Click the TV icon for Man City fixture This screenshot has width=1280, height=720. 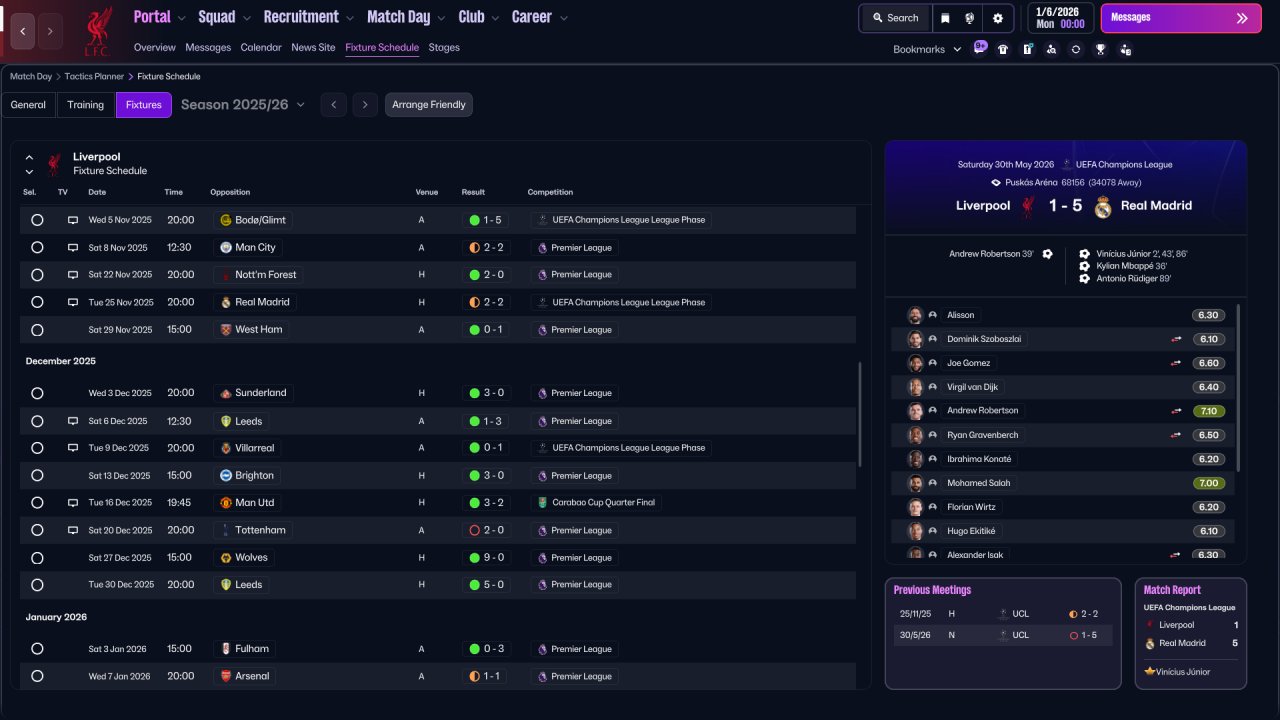[73, 247]
